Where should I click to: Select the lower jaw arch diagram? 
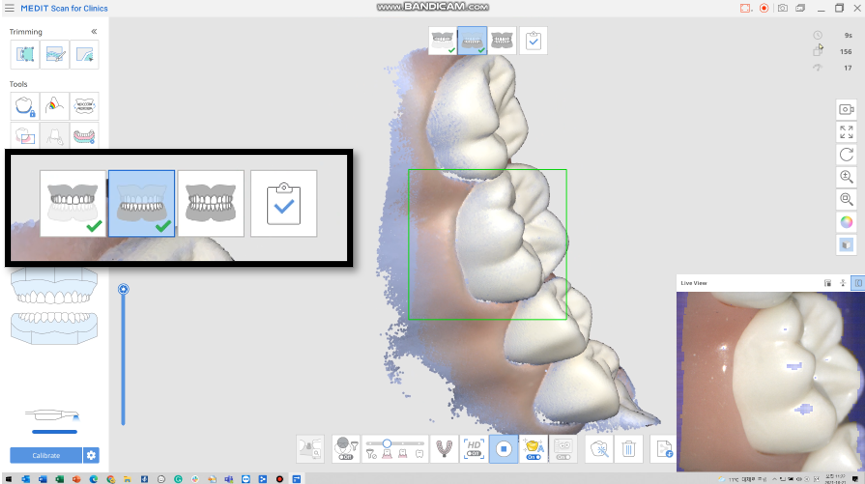pyautogui.click(x=54, y=328)
